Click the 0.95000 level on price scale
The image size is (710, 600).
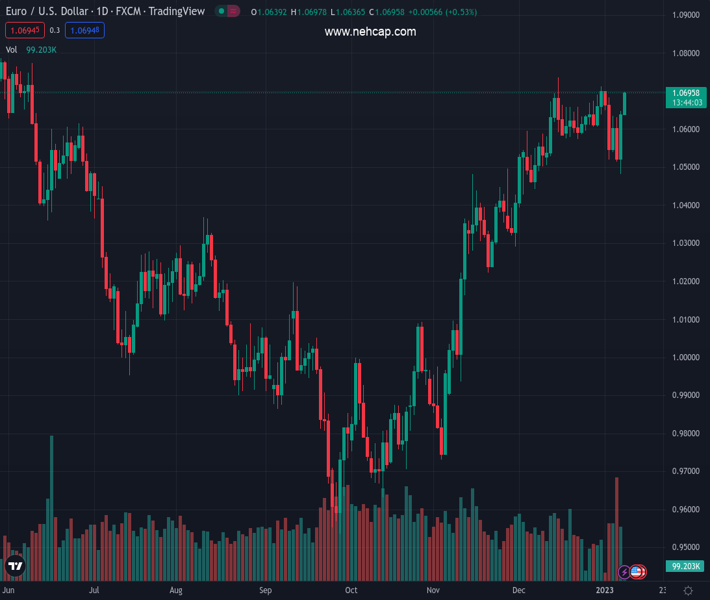(x=685, y=547)
